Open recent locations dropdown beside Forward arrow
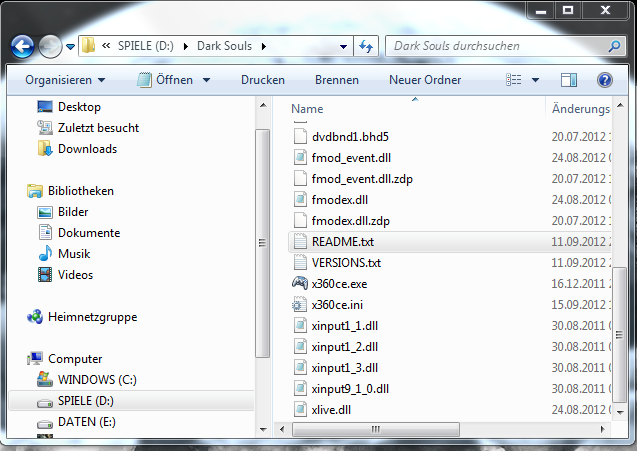The height and width of the screenshot is (451, 637). pos(70,47)
